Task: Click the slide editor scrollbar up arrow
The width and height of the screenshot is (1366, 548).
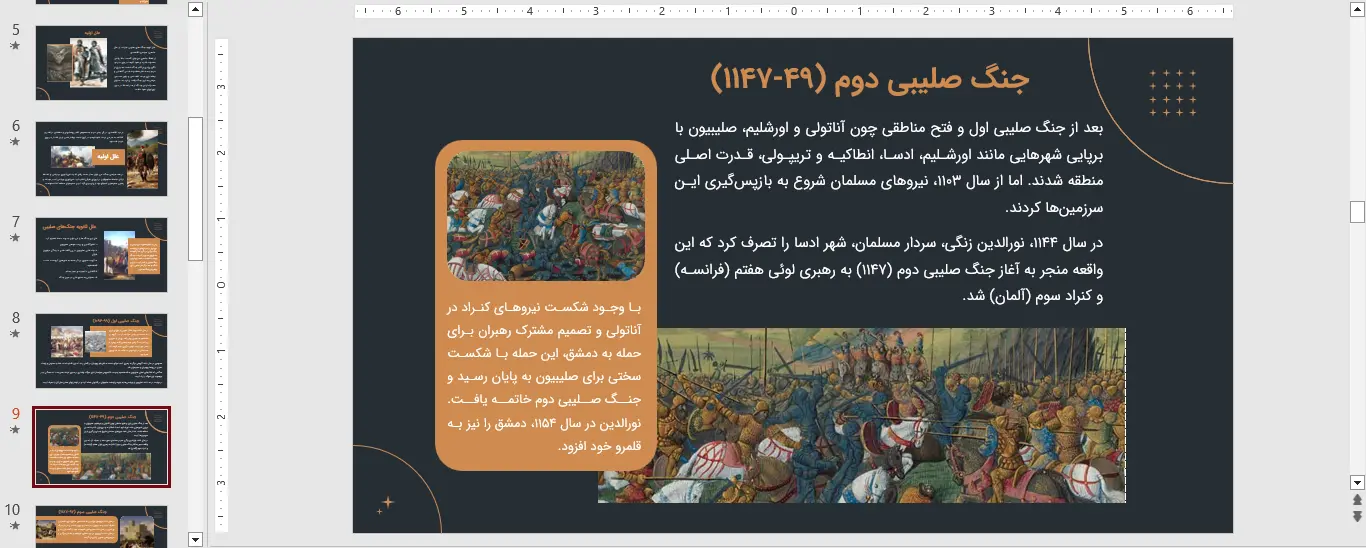Action: pos(1357,10)
